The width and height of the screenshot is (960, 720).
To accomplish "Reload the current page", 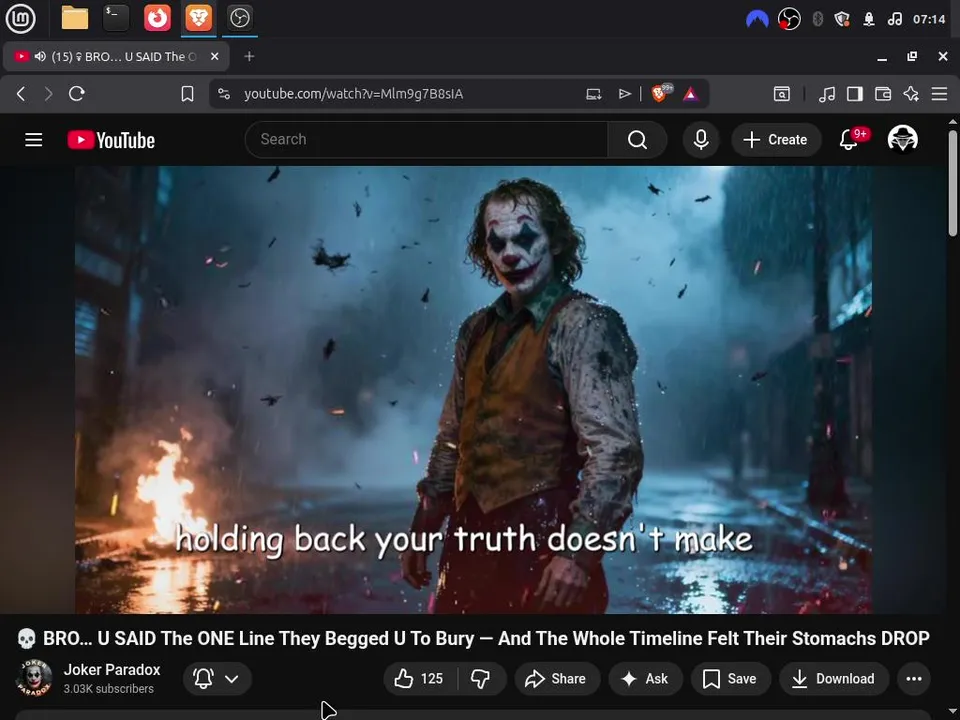I will 77,94.
